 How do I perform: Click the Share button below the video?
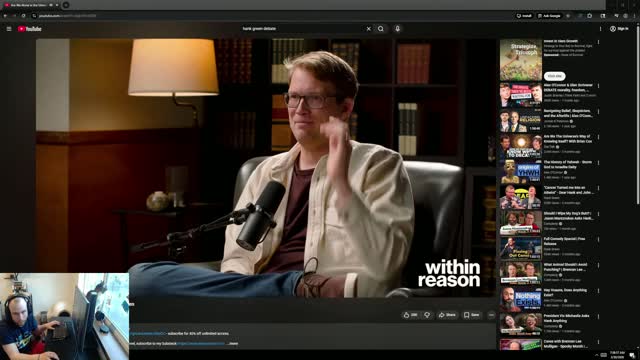pos(447,315)
